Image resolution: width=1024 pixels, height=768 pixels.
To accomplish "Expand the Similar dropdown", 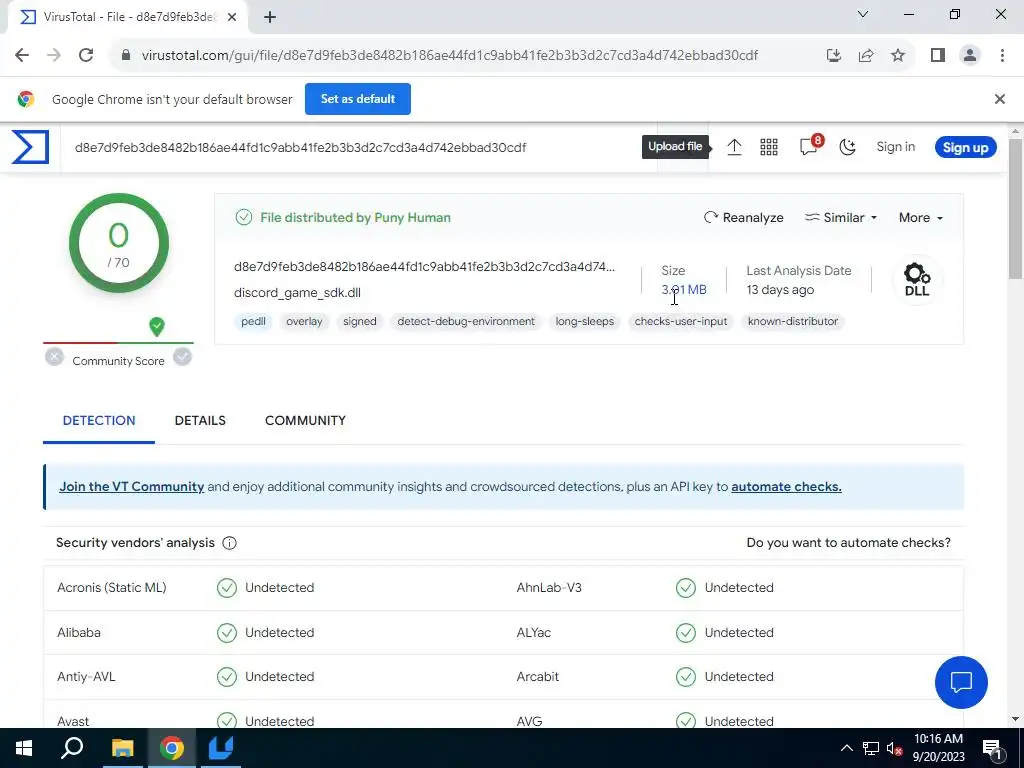I will (x=840, y=217).
